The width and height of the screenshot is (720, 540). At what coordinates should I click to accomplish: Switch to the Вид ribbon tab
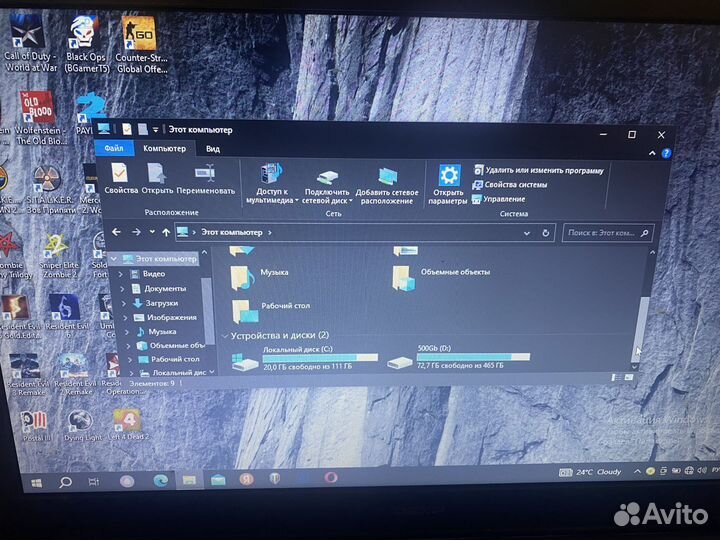212,149
